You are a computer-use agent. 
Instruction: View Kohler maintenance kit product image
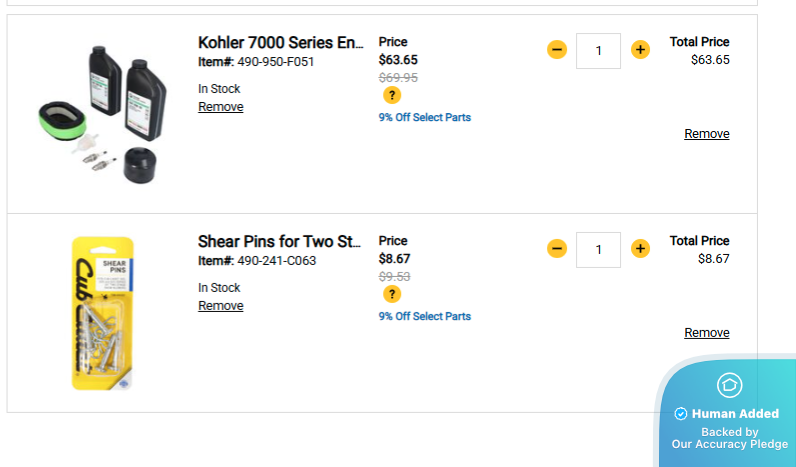coord(100,111)
